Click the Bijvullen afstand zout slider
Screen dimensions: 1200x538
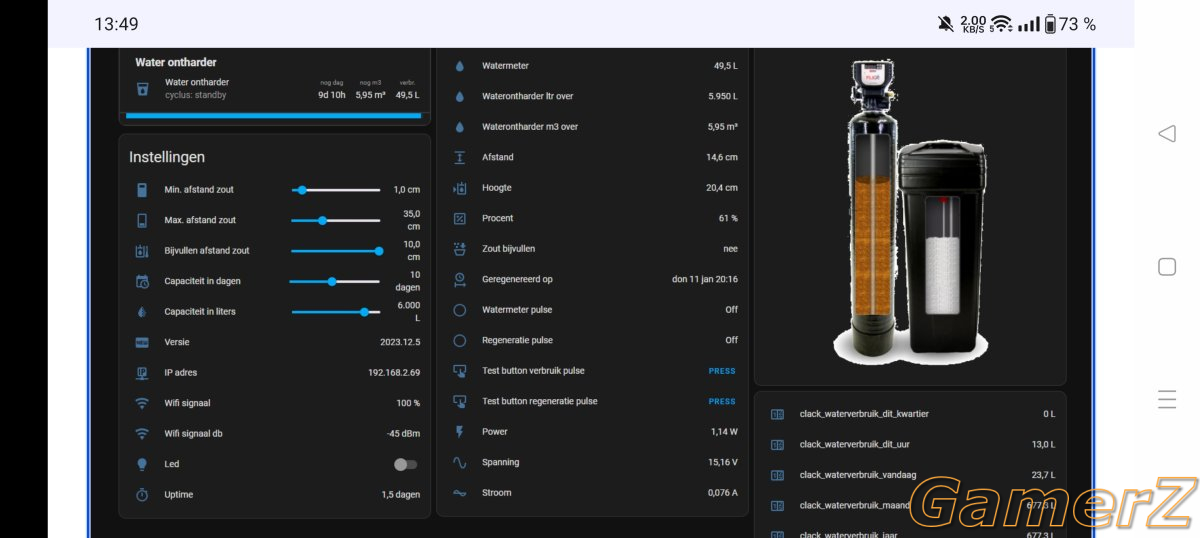[x=336, y=251]
